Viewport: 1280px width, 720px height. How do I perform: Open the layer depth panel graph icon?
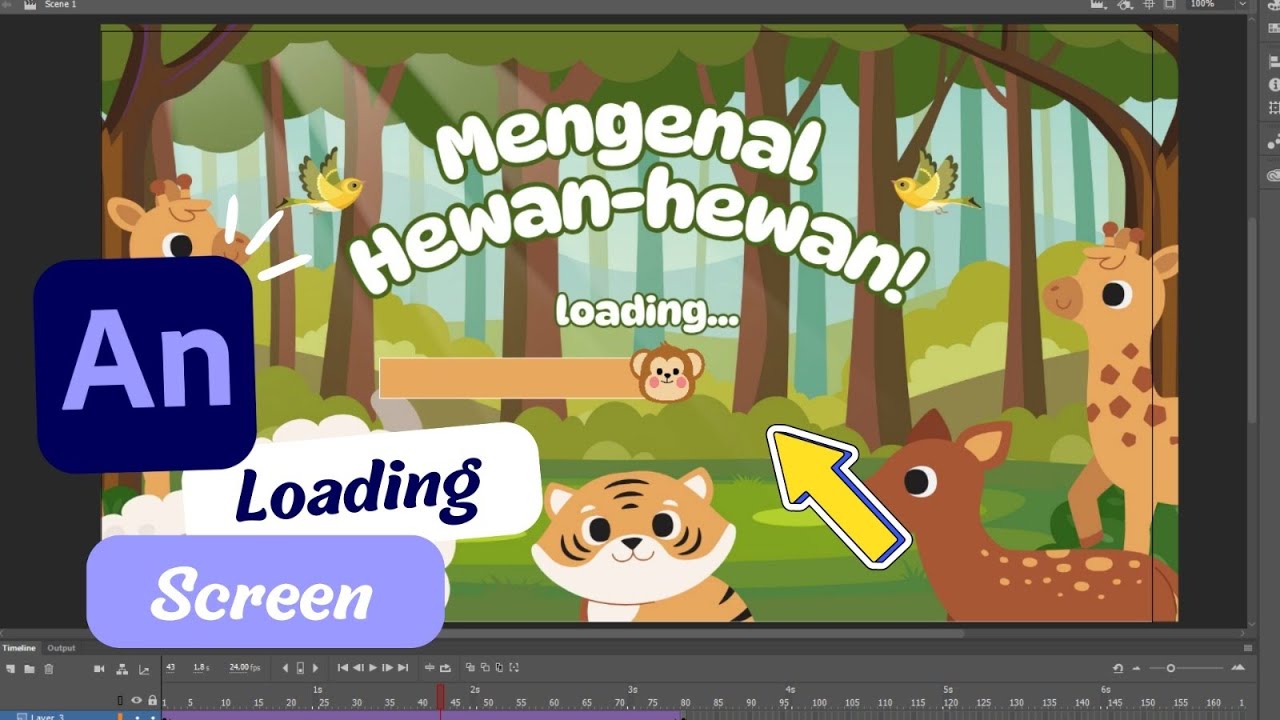click(144, 669)
